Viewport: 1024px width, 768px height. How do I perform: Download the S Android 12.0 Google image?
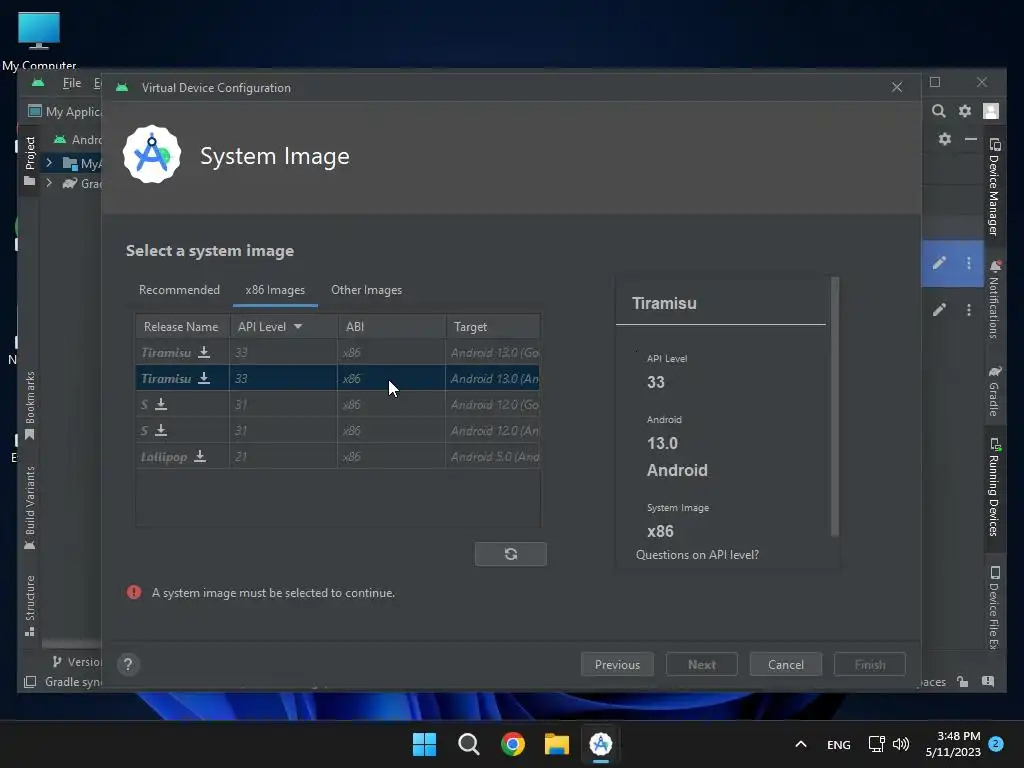[161, 404]
